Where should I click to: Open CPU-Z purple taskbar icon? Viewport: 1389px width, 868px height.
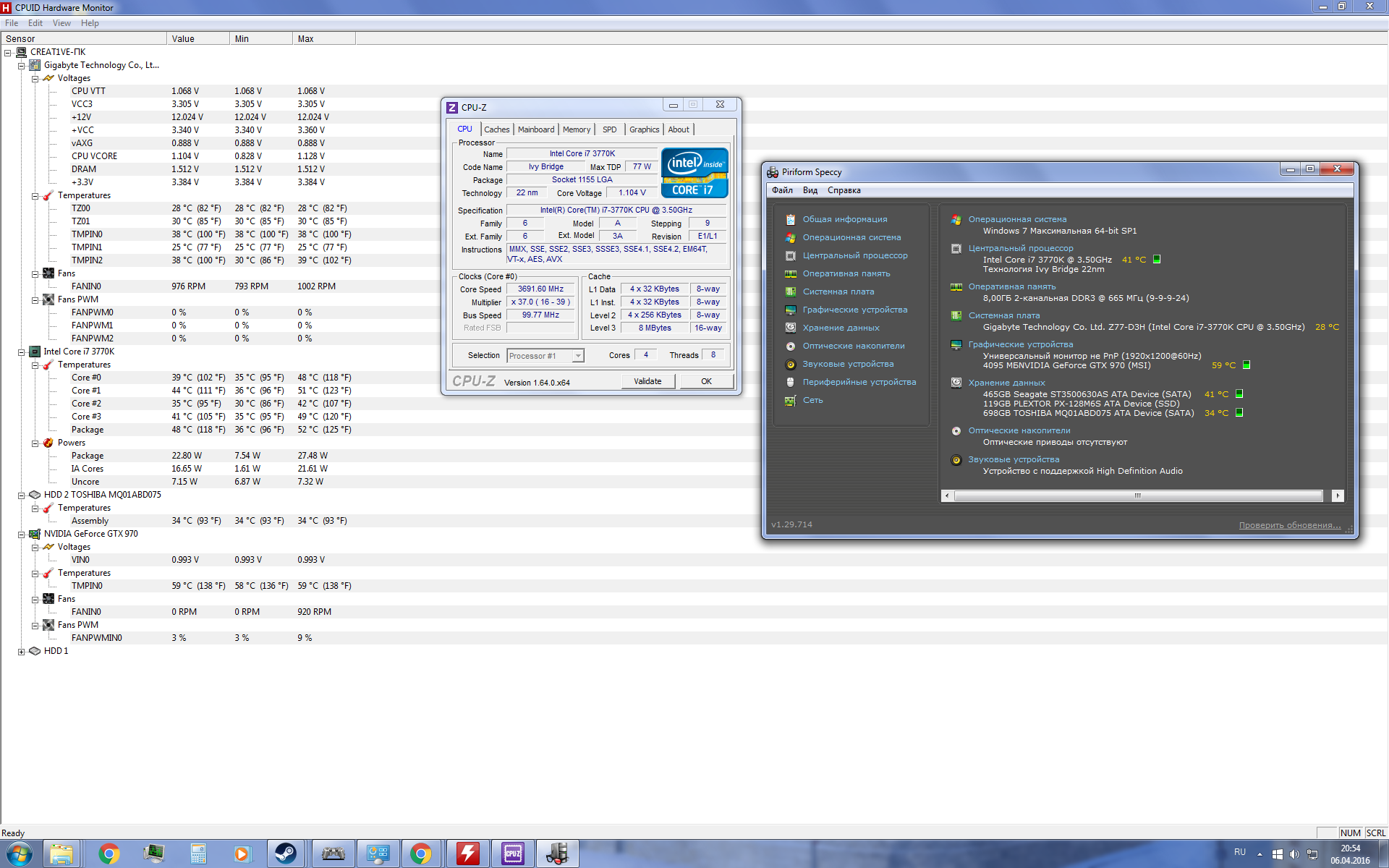point(513,854)
